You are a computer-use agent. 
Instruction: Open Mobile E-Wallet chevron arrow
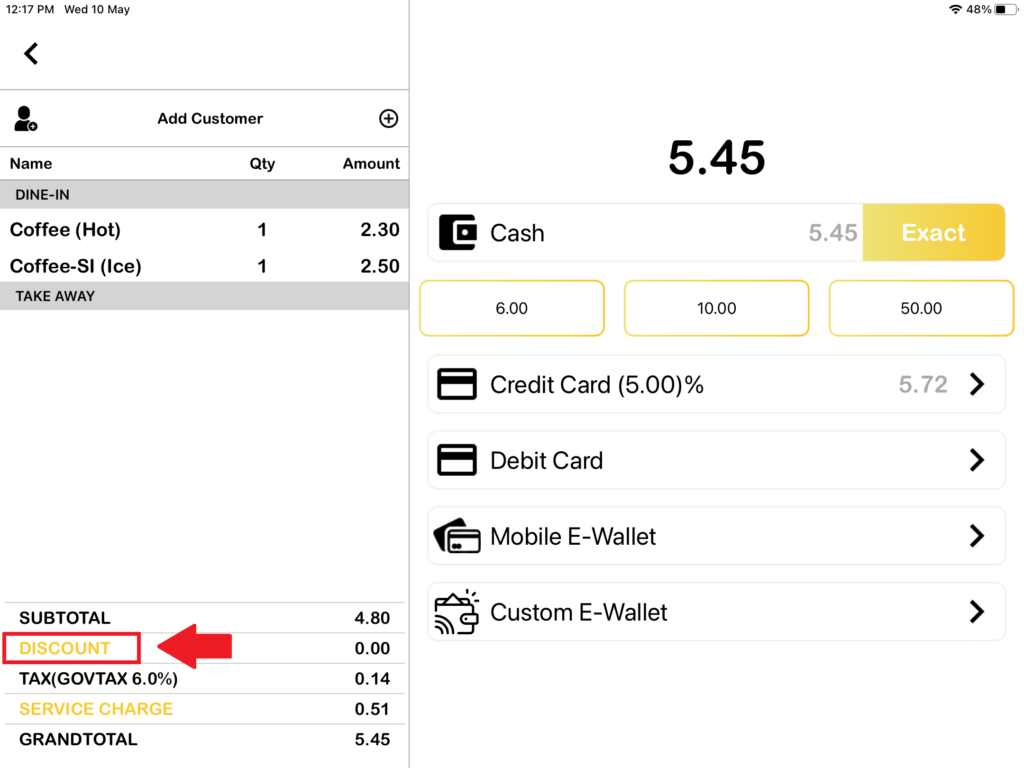coord(977,536)
